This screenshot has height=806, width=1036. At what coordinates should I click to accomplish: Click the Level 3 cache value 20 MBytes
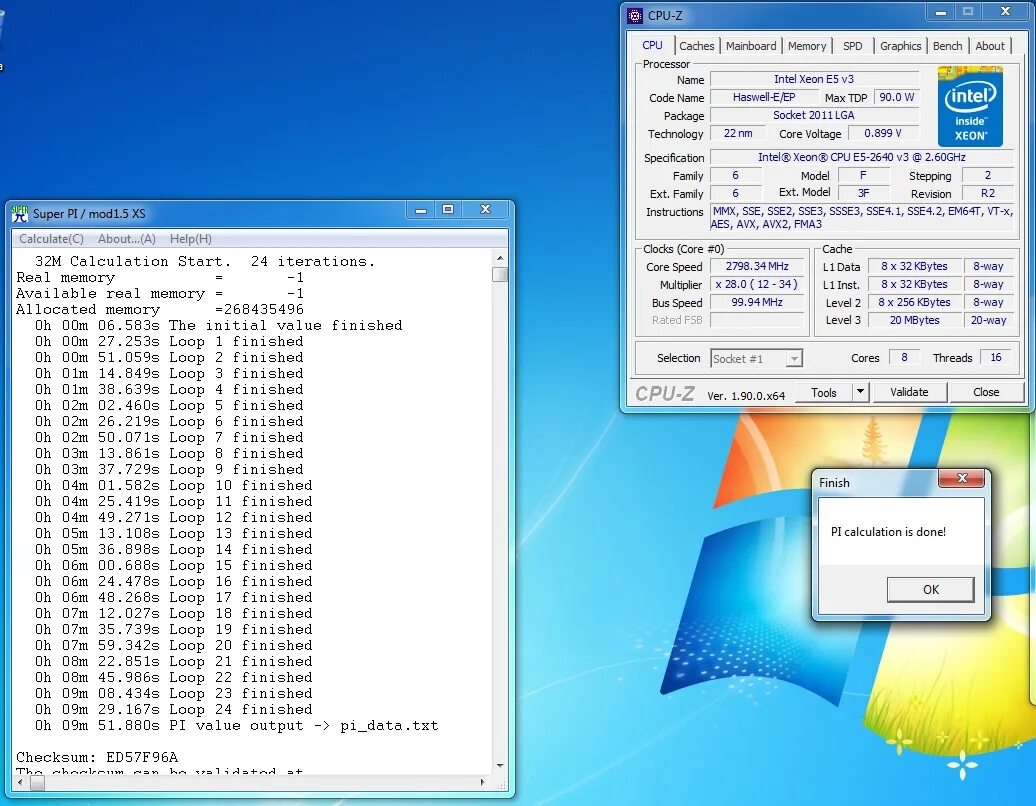(914, 320)
